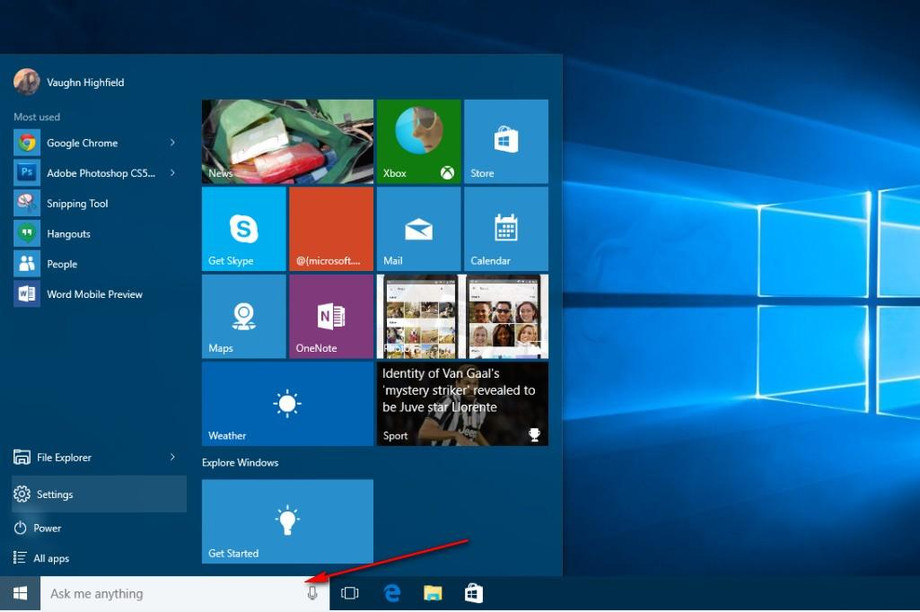Launch Microsoft Edge from the taskbar
This screenshot has height=612, width=920.
click(x=392, y=593)
